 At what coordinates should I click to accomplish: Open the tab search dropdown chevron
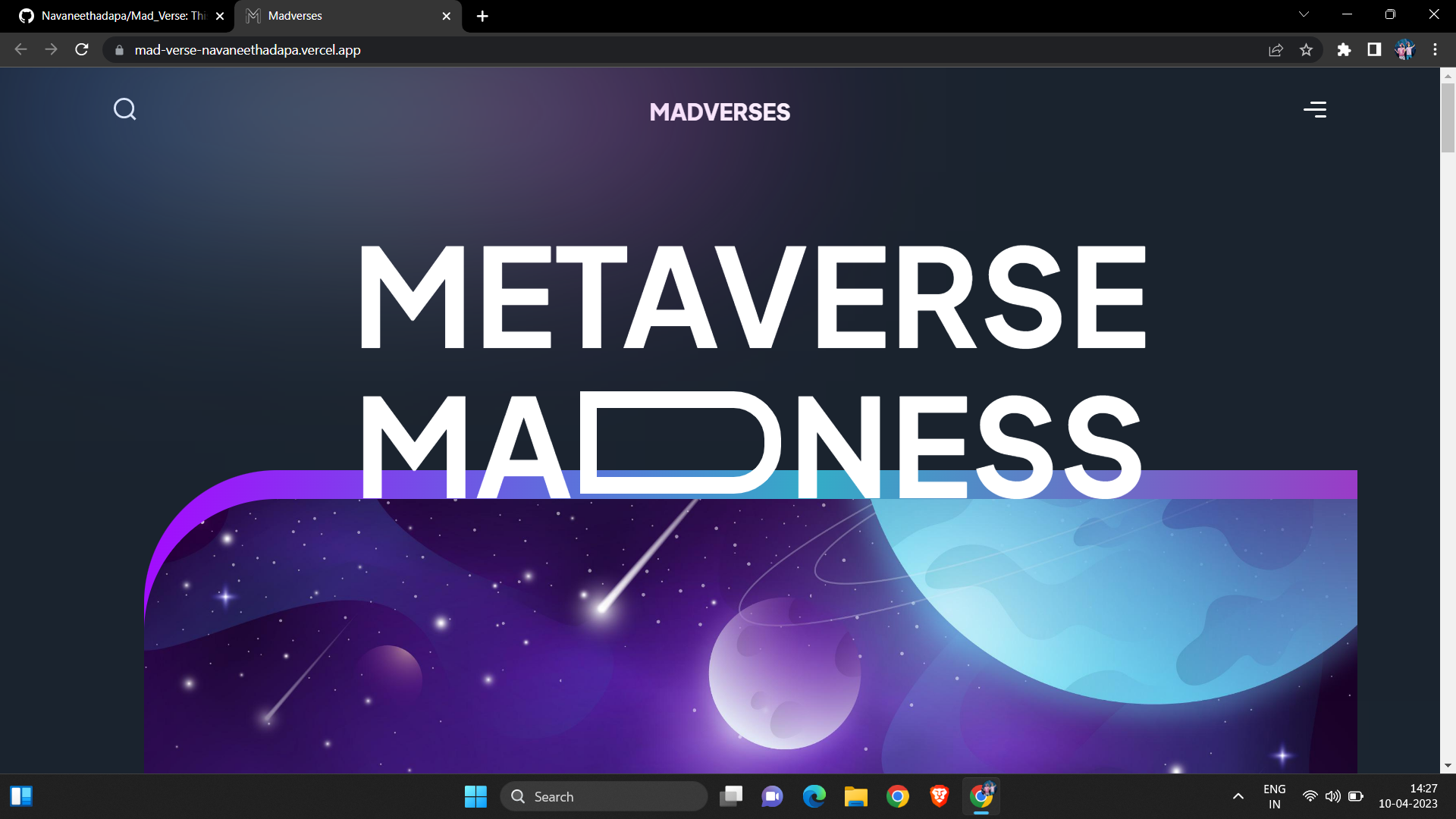point(1304,14)
